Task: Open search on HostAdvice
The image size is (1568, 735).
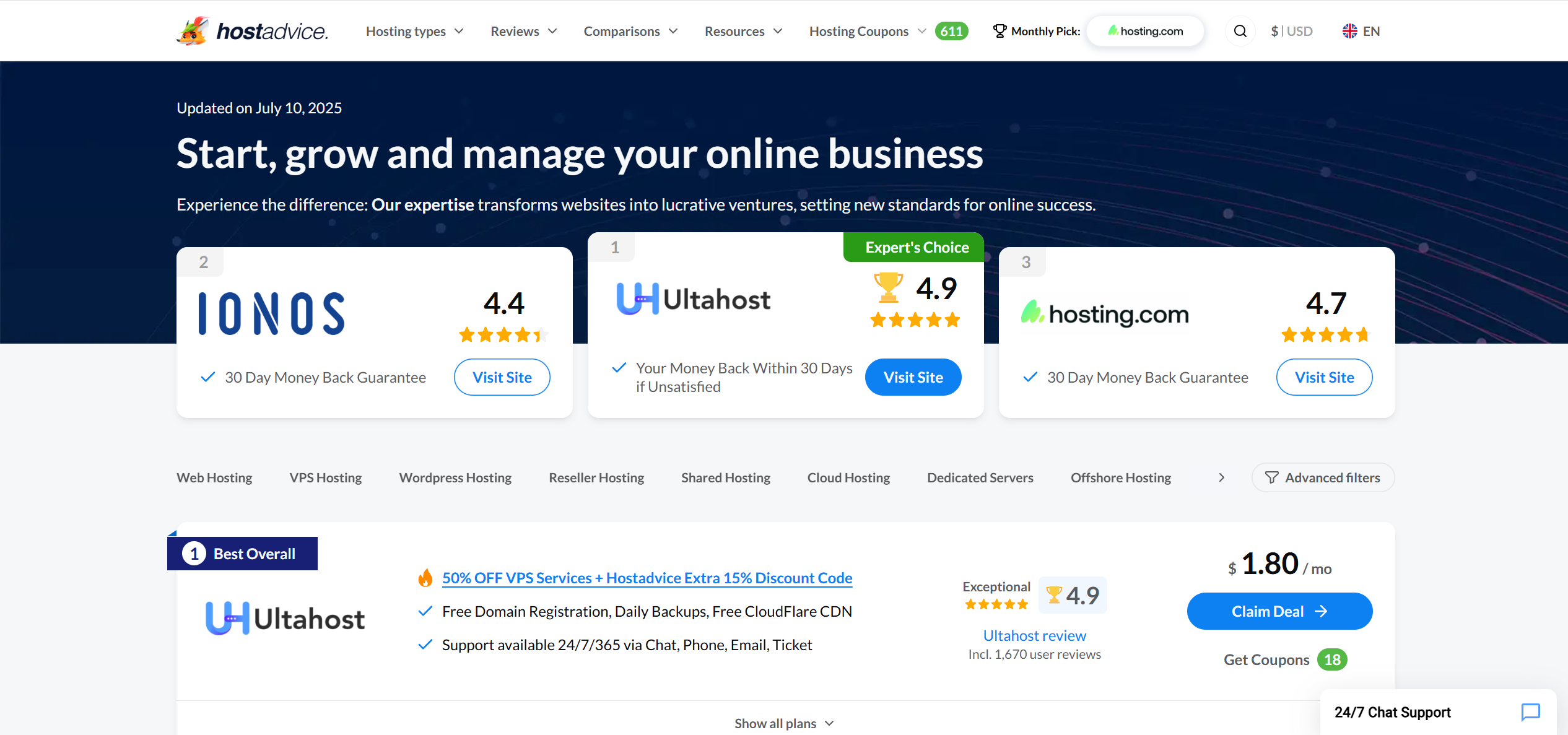Action: pyautogui.click(x=1239, y=30)
